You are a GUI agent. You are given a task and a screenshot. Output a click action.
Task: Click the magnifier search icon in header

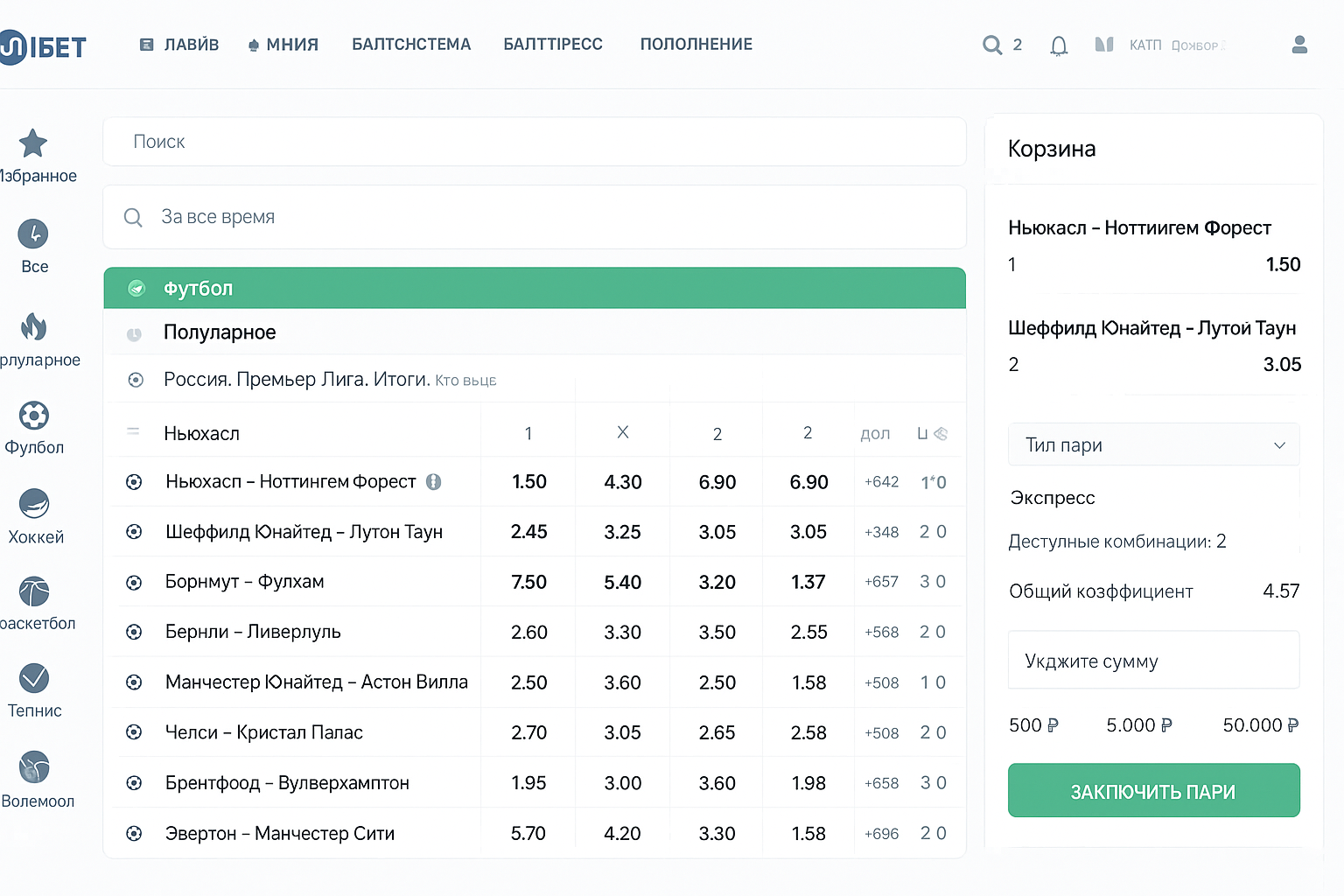[x=991, y=45]
